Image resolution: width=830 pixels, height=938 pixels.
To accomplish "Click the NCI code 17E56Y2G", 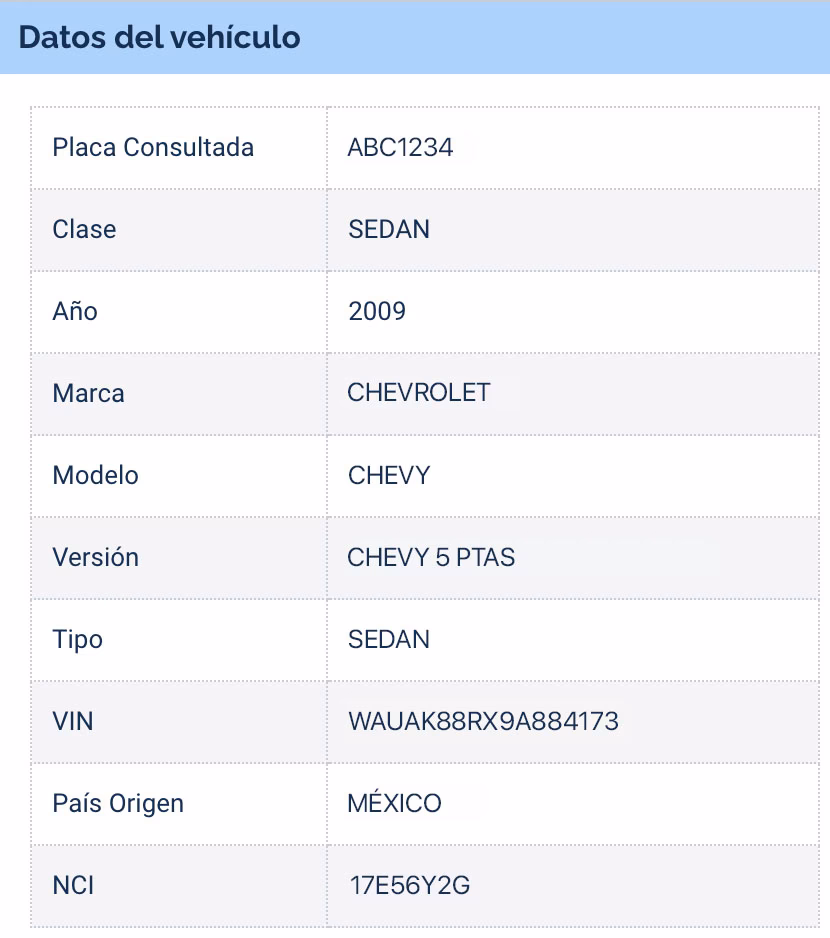I will (409, 886).
